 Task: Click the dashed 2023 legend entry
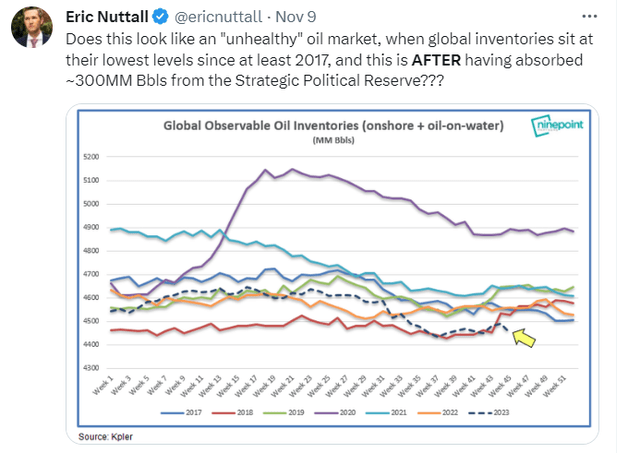[489, 413]
